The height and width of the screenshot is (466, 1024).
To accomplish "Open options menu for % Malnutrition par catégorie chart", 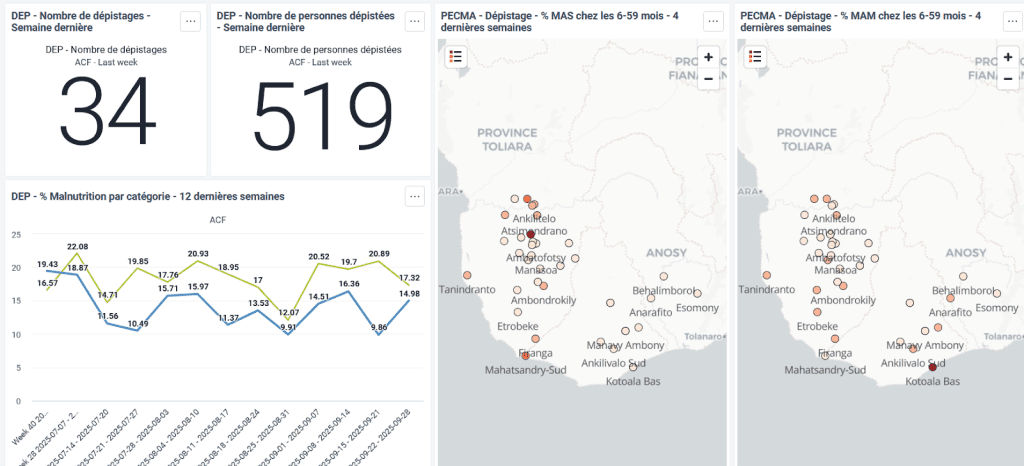I will click(x=415, y=196).
